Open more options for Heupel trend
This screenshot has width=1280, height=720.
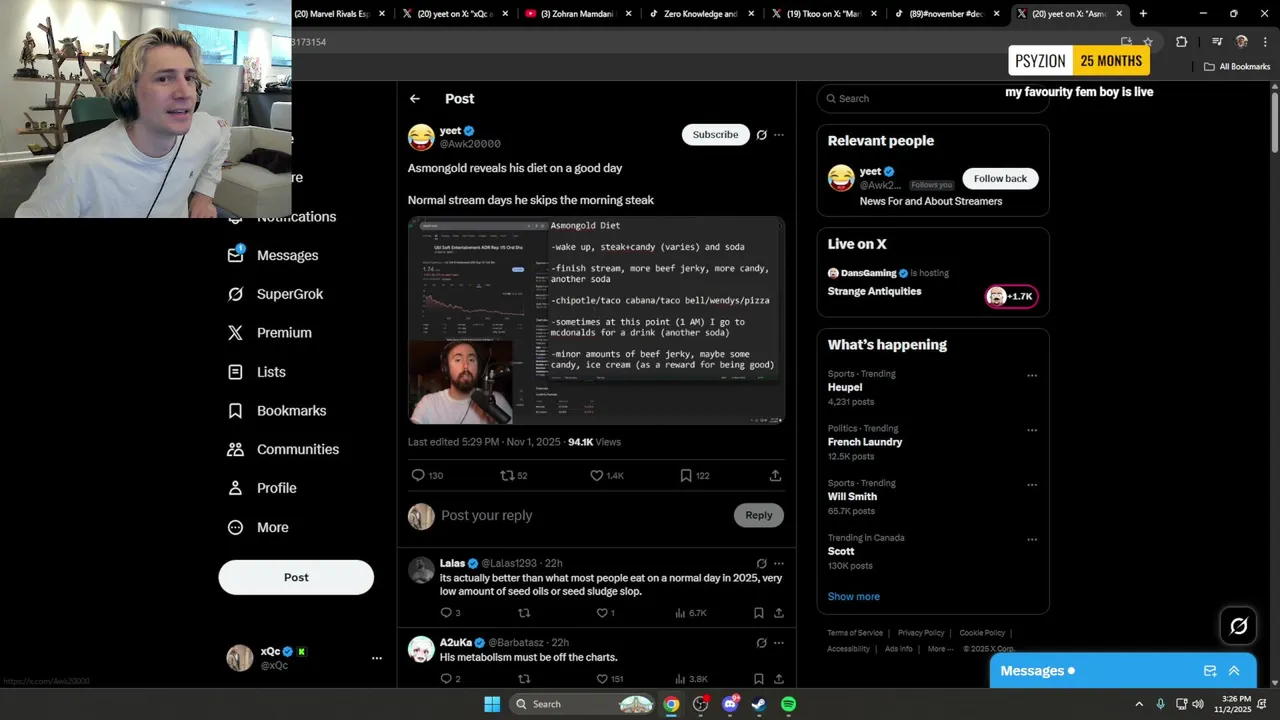[1032, 376]
